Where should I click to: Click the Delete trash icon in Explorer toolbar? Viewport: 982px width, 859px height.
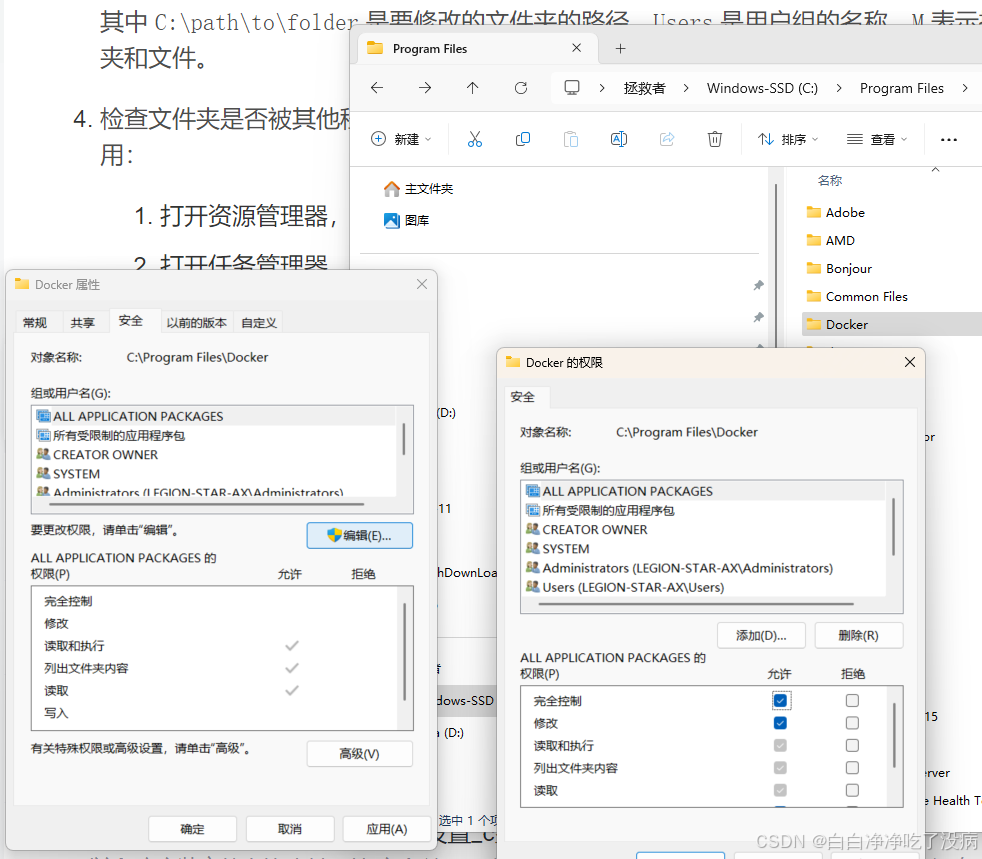click(715, 139)
